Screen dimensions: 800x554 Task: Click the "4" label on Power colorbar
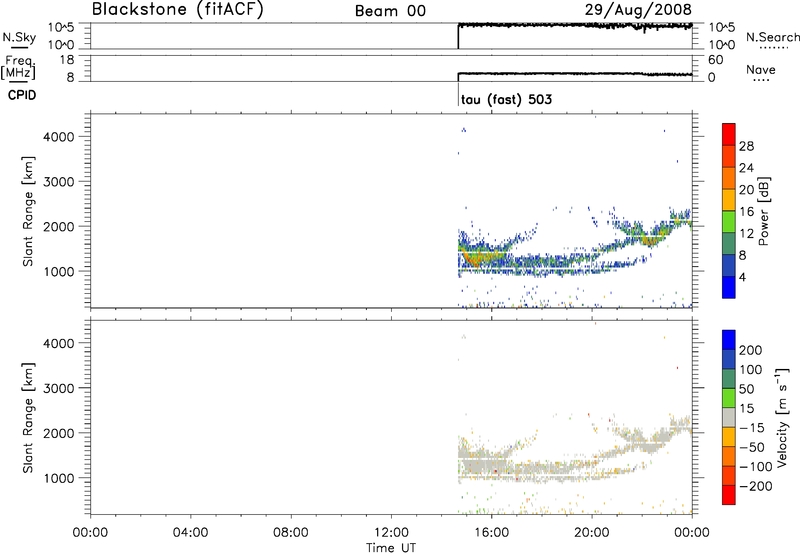(742, 278)
